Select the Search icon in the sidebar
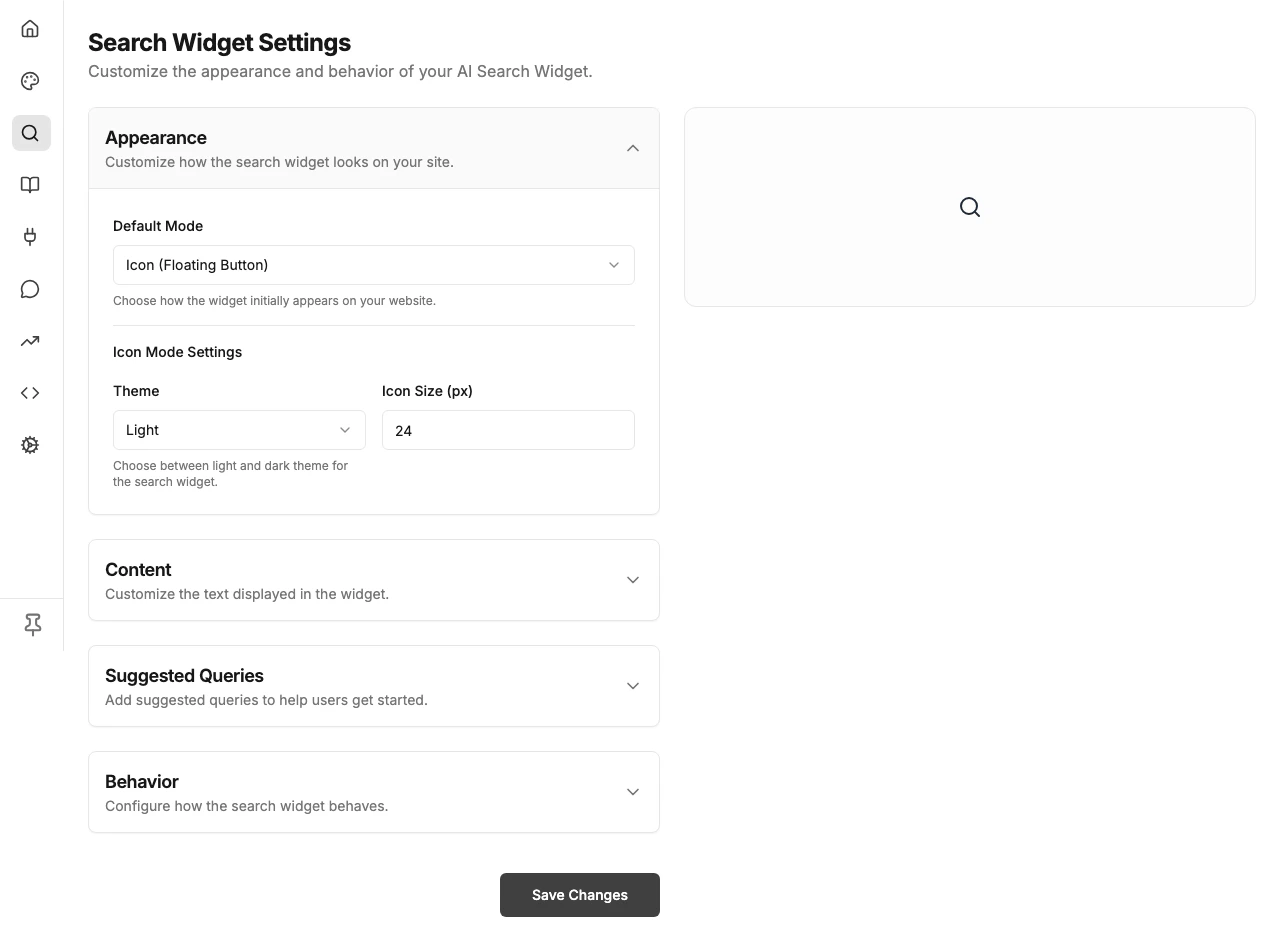This screenshot has width=1280, height=941. pyautogui.click(x=30, y=132)
